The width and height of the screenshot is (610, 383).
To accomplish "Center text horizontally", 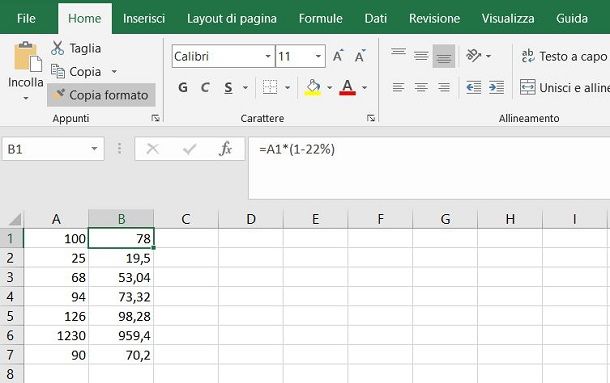I will (x=421, y=87).
